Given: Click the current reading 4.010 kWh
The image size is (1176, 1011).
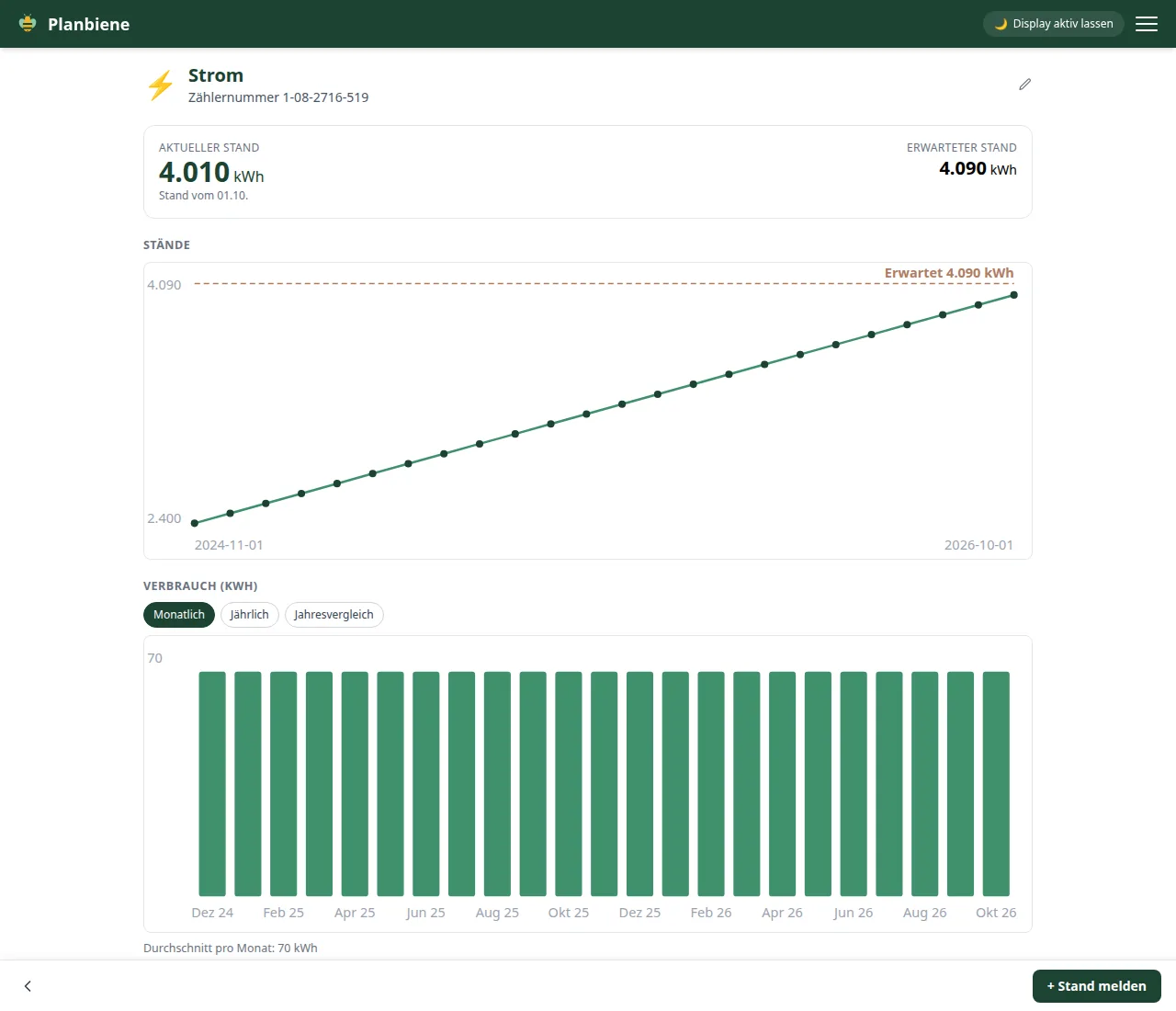Looking at the screenshot, I should coord(211,172).
